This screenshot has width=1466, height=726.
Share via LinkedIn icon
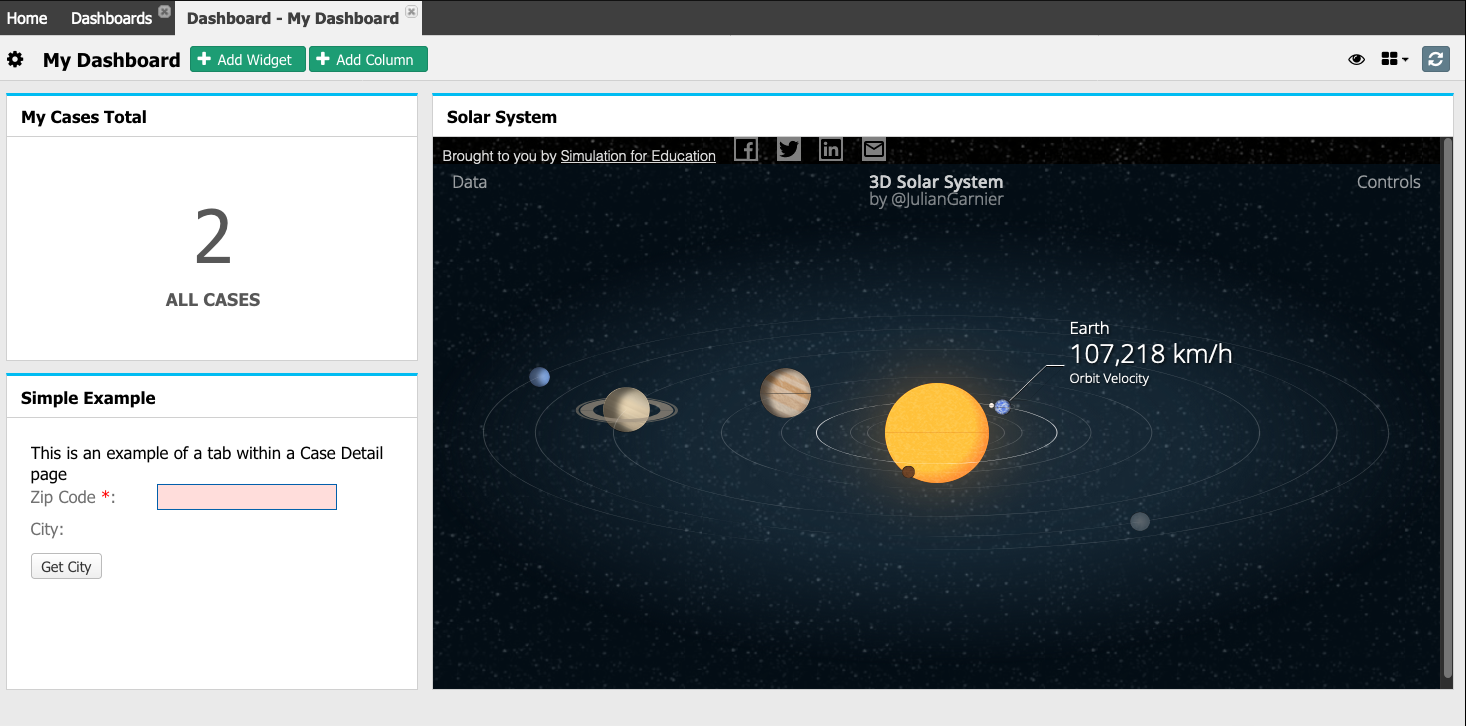[x=831, y=149]
